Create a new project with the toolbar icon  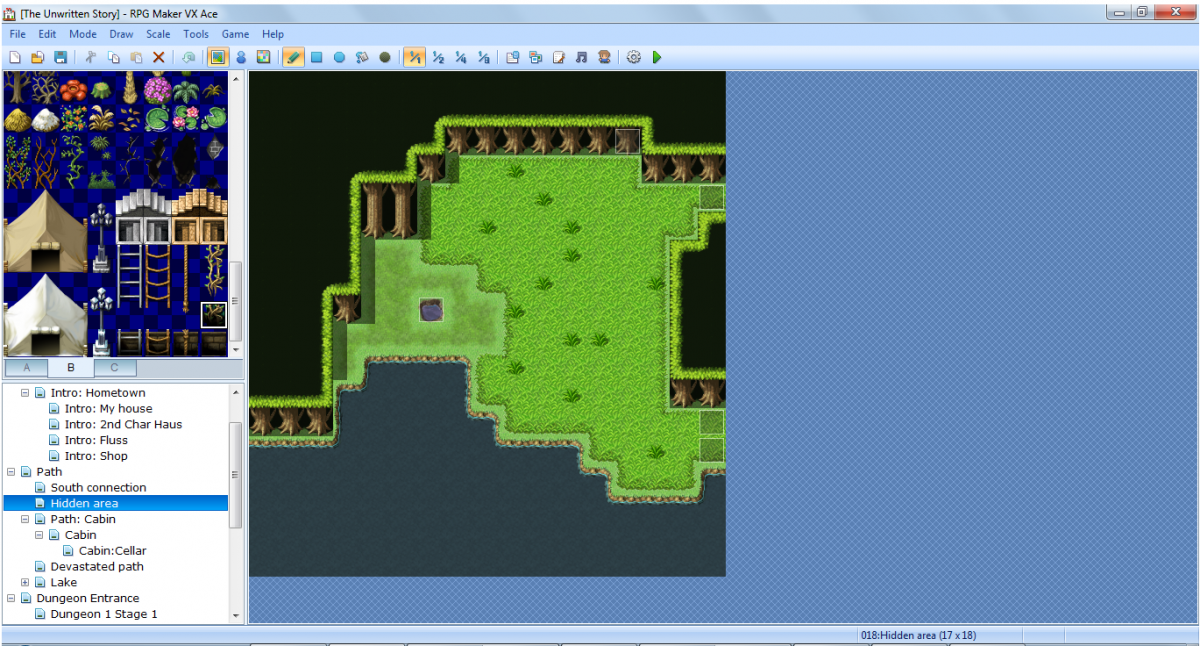(x=15, y=57)
